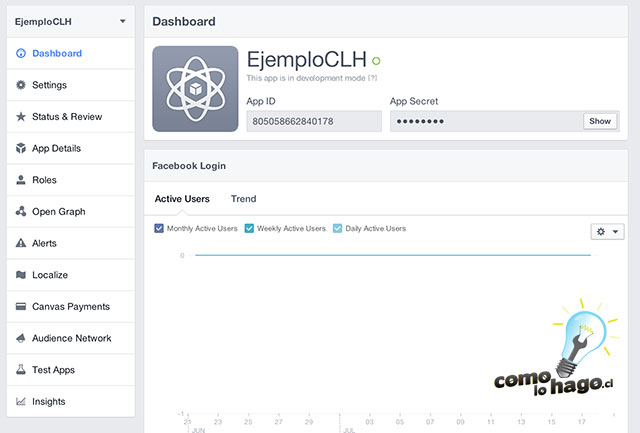This screenshot has width=640, height=433.
Task: Select Roles in the sidebar
Action: tap(71, 180)
